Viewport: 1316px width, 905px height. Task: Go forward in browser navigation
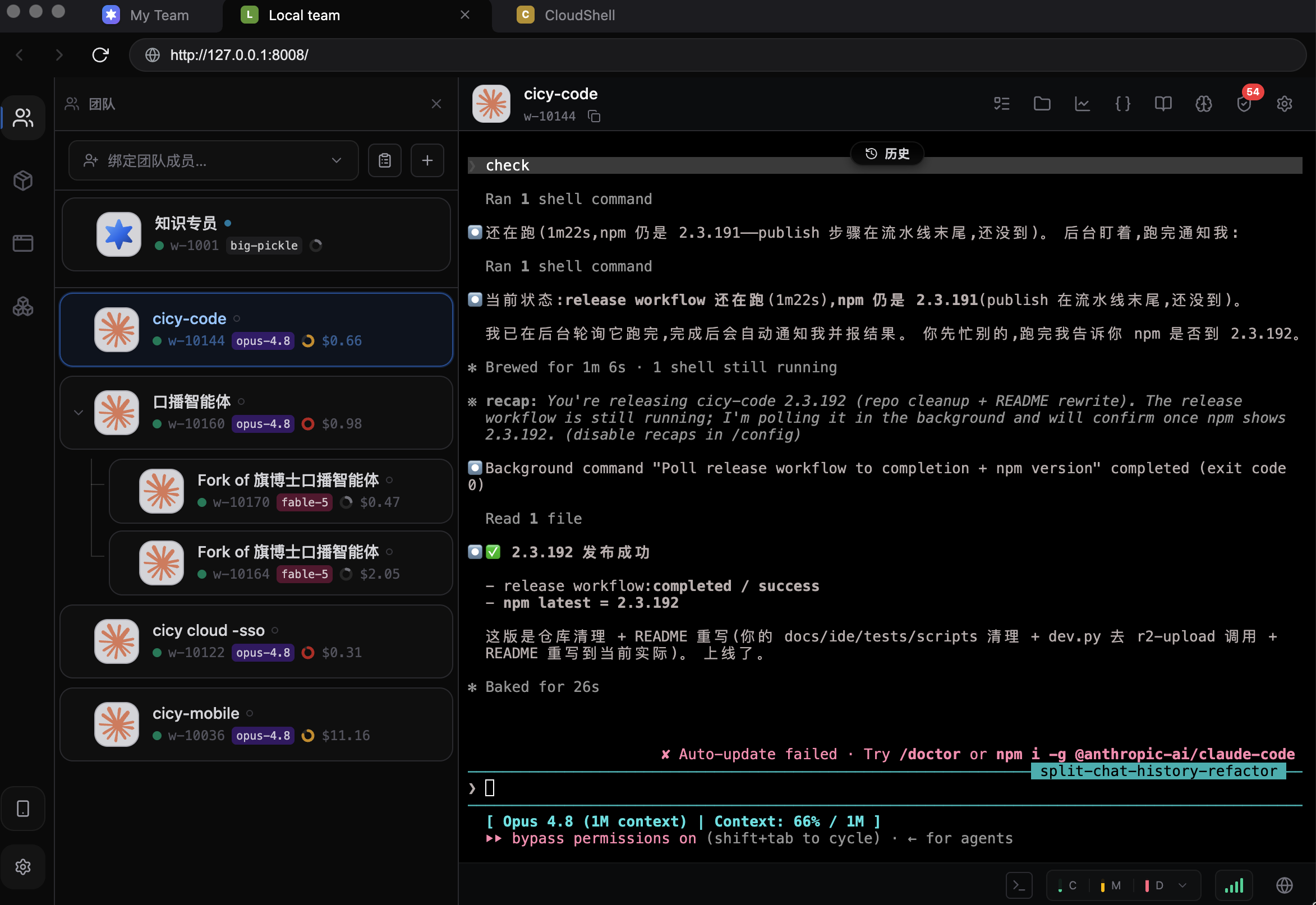[59, 55]
